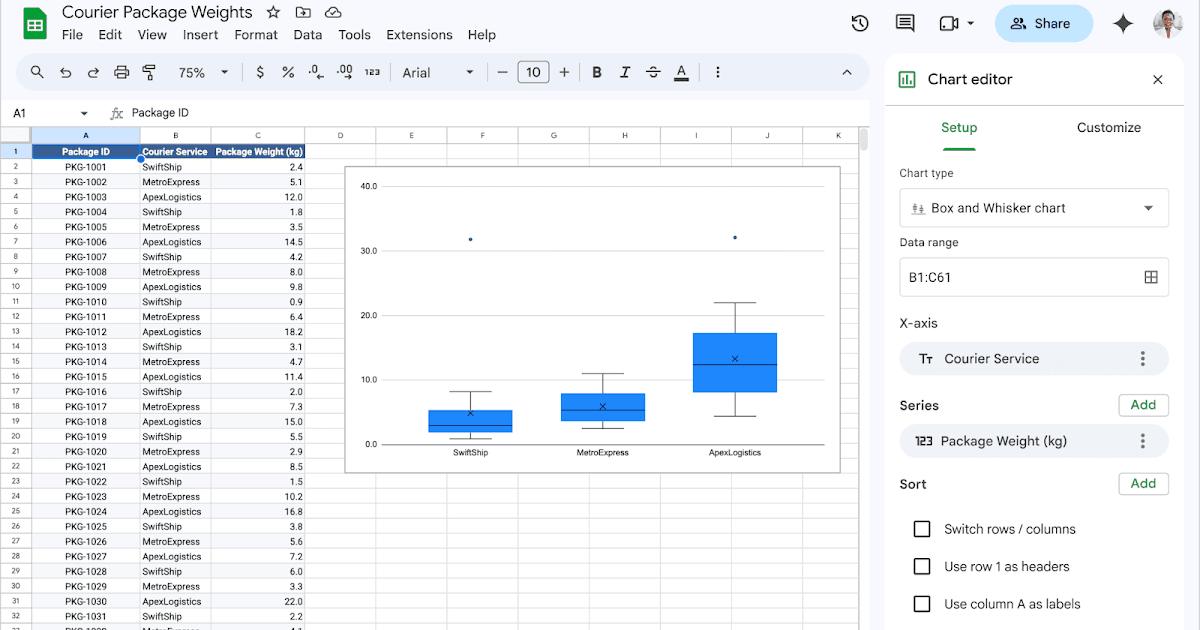
Task: Open the text color picker
Action: (x=681, y=72)
